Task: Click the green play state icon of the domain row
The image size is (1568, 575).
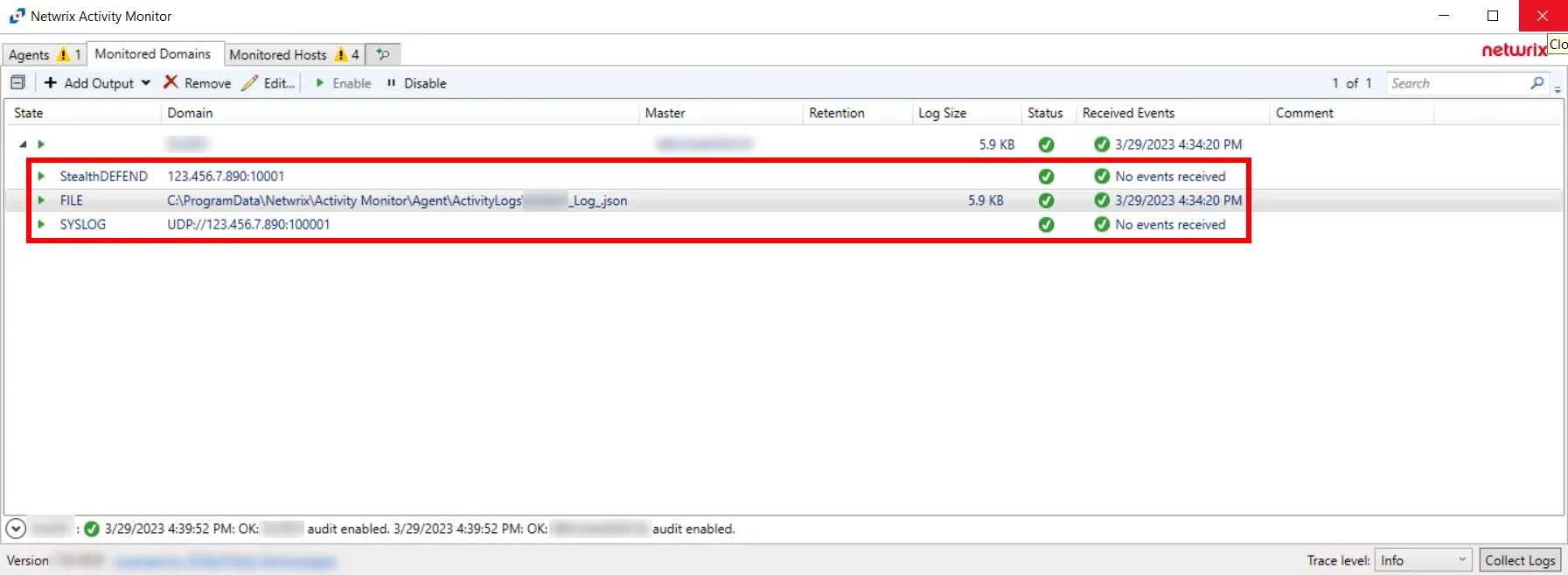Action: (41, 144)
